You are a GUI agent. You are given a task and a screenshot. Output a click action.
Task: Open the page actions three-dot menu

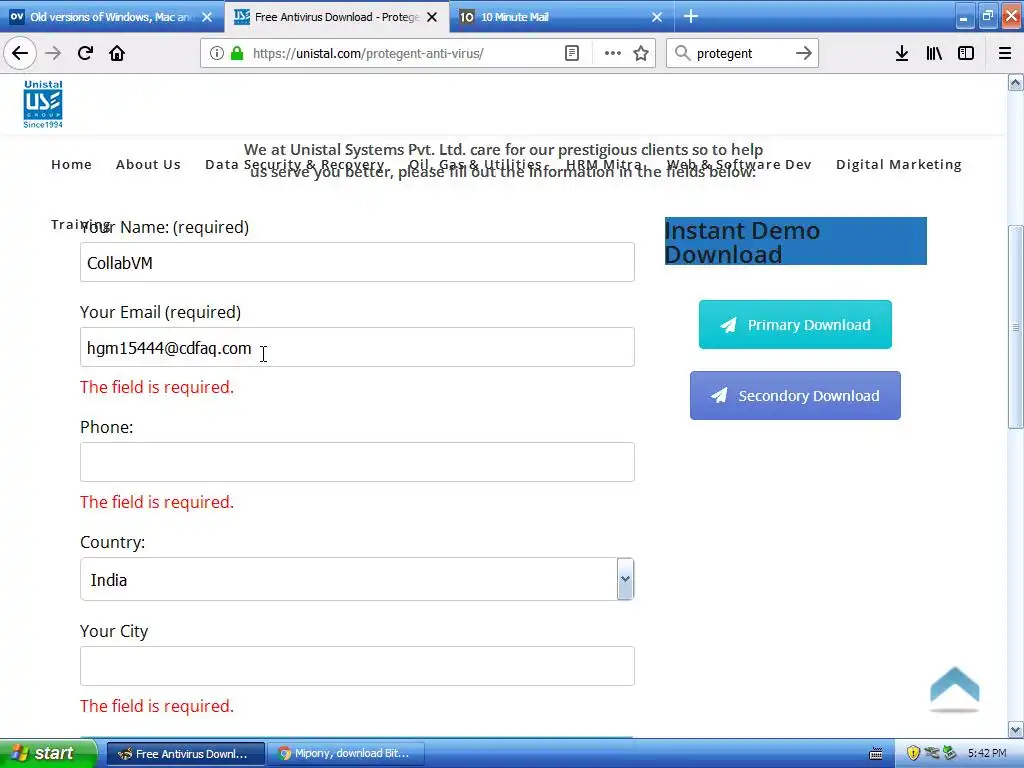click(613, 53)
